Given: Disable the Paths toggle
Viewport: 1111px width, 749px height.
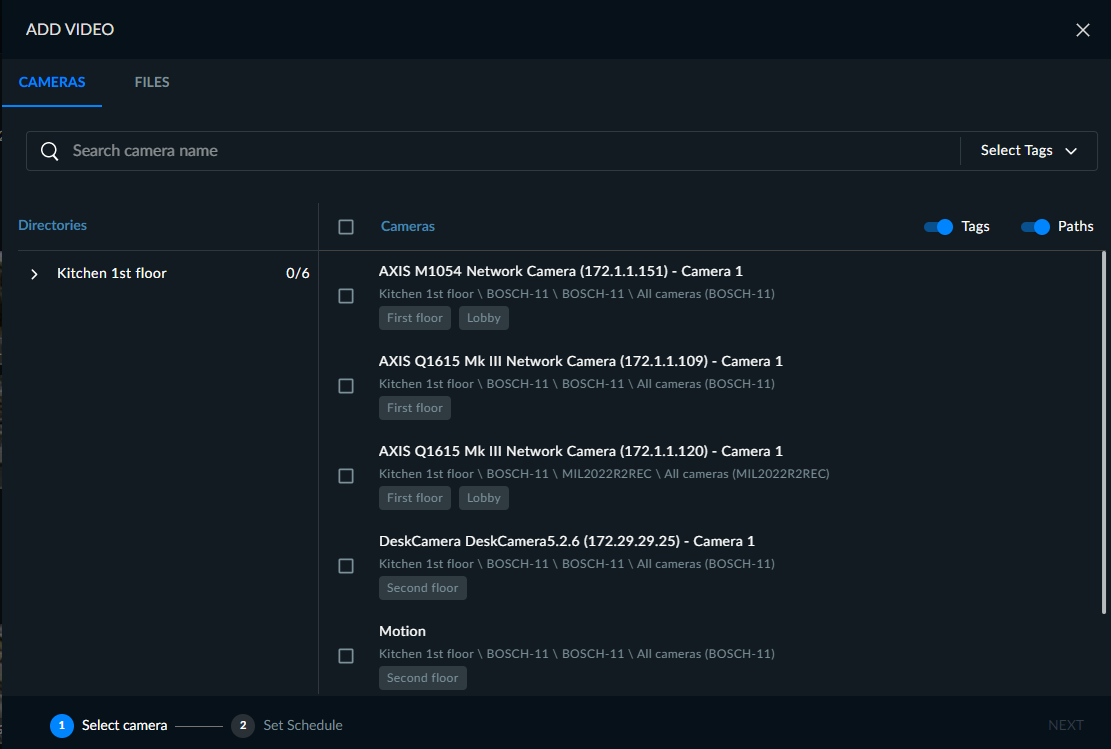Looking at the screenshot, I should pyautogui.click(x=1035, y=227).
